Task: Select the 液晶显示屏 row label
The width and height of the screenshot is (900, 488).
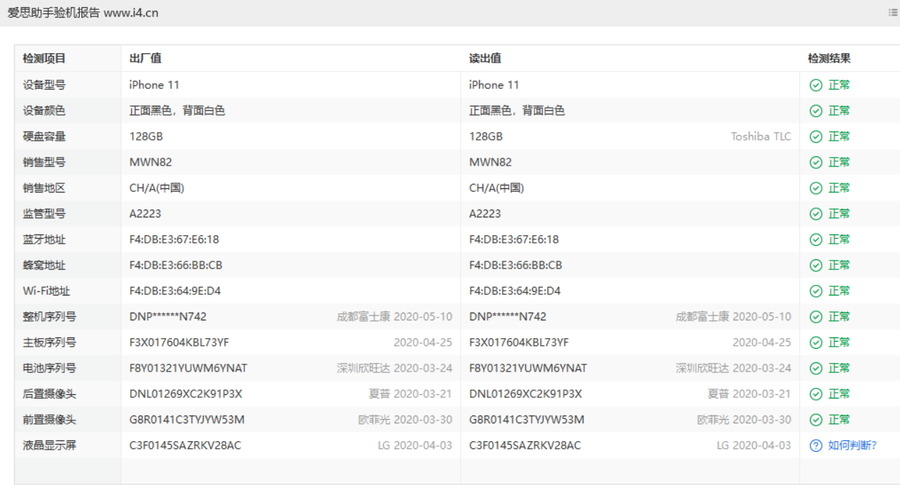Action: pos(49,446)
